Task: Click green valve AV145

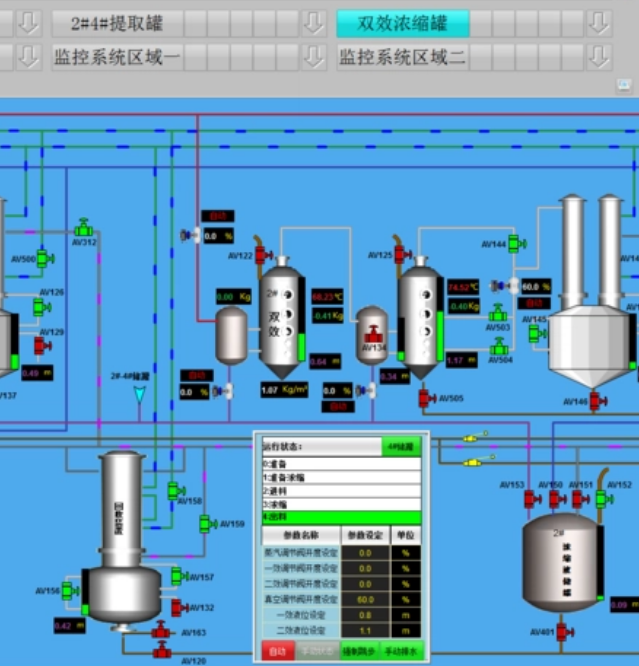Action: 538,334
